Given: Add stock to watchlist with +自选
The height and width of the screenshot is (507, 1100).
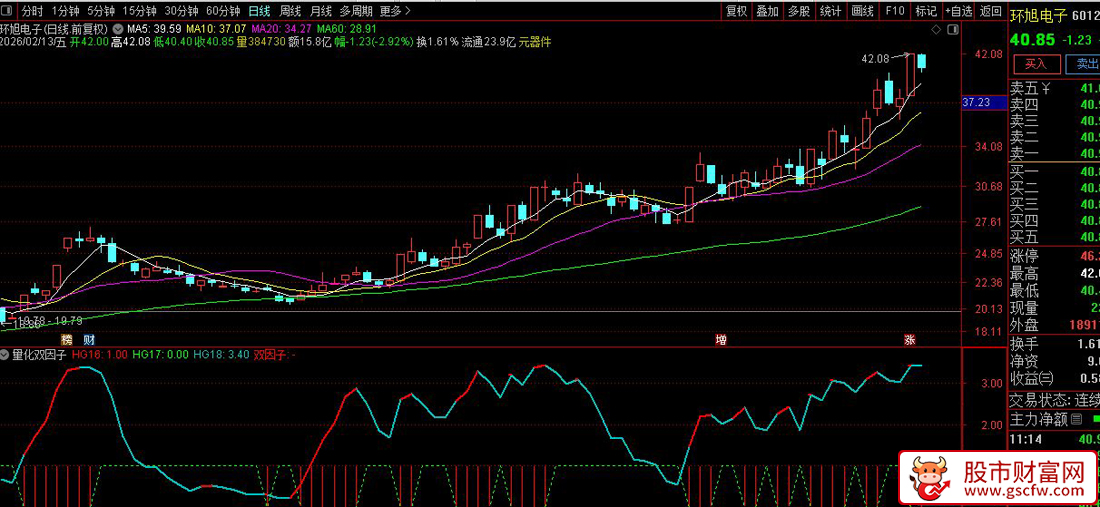Looking at the screenshot, I should pyautogui.click(x=957, y=11).
